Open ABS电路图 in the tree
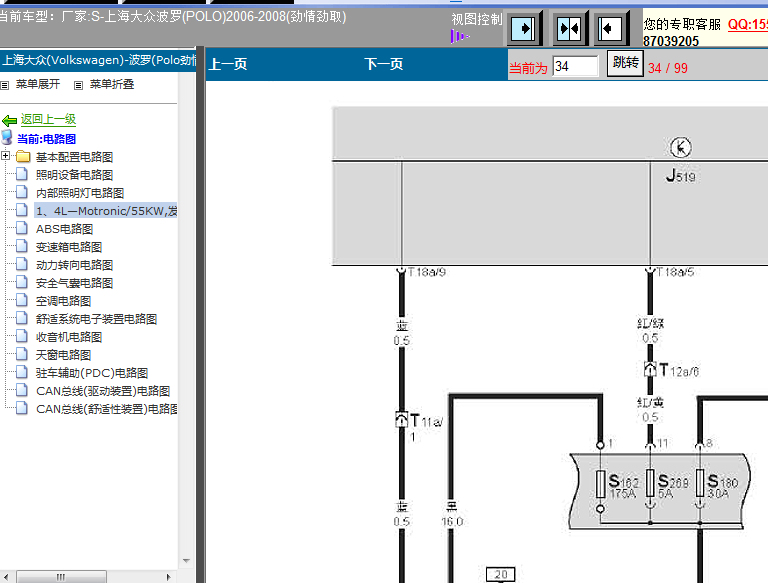This screenshot has width=768, height=583. (x=64, y=229)
